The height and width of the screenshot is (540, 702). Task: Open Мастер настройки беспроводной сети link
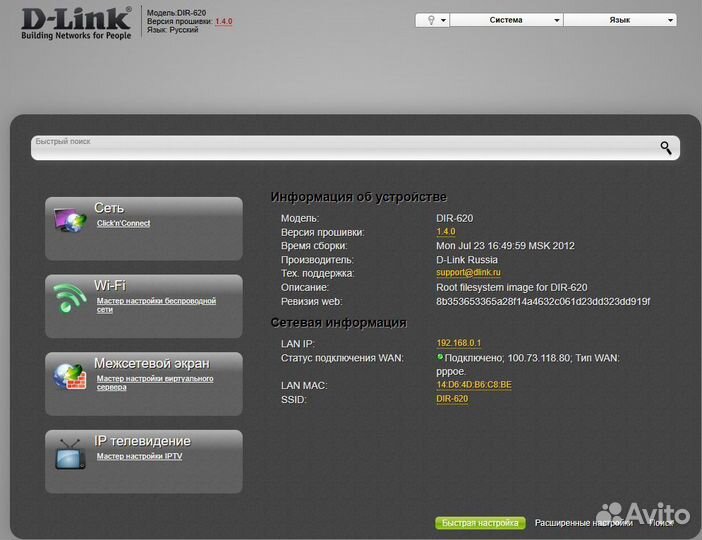coord(156,305)
